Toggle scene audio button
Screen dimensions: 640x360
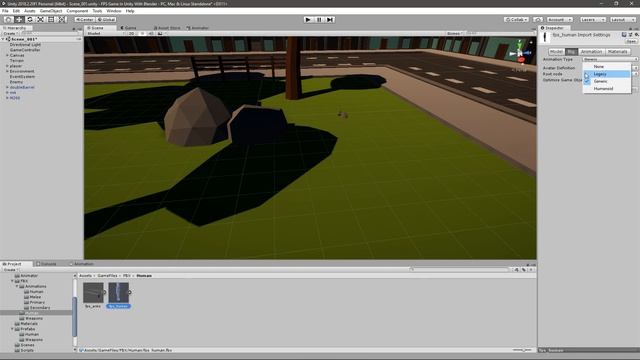151,33
